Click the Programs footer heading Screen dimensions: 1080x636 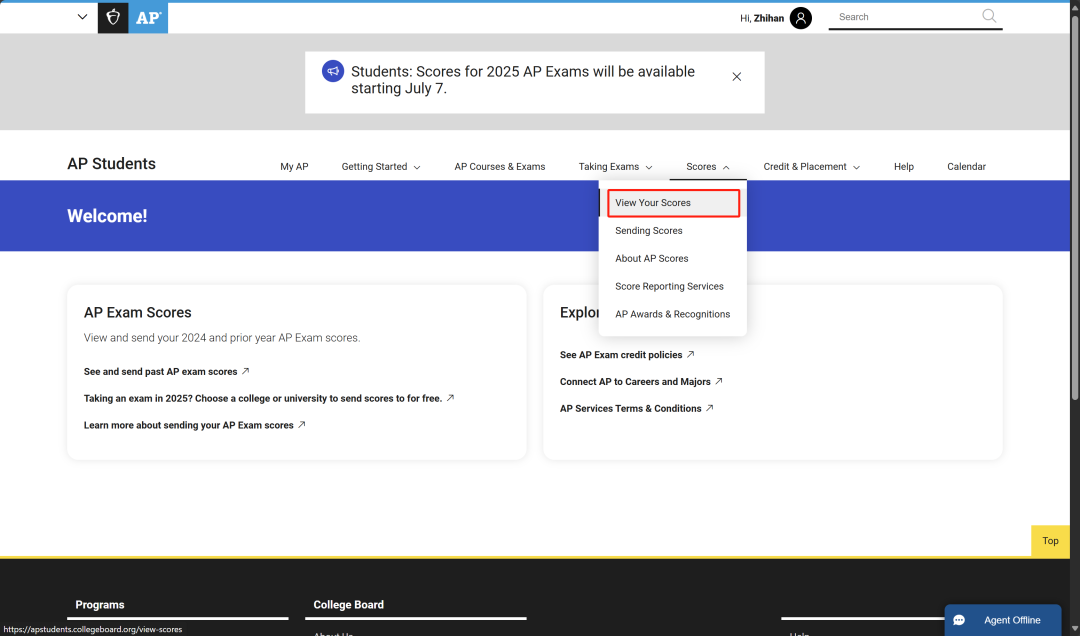click(x=100, y=605)
